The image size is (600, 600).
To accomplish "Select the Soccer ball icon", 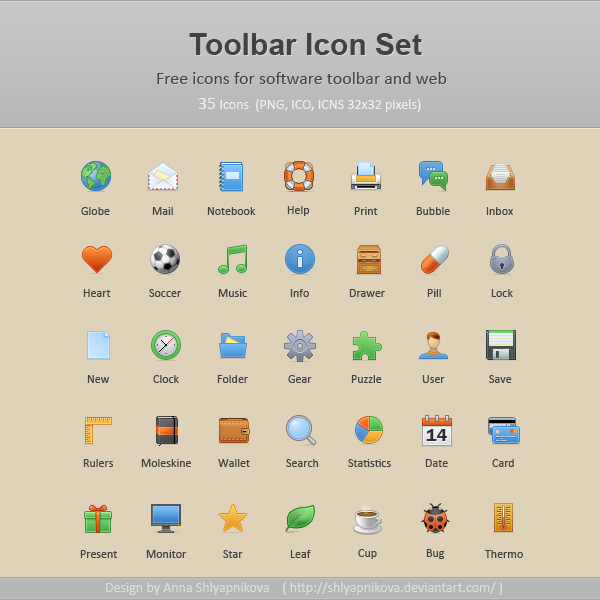I will click(165, 259).
